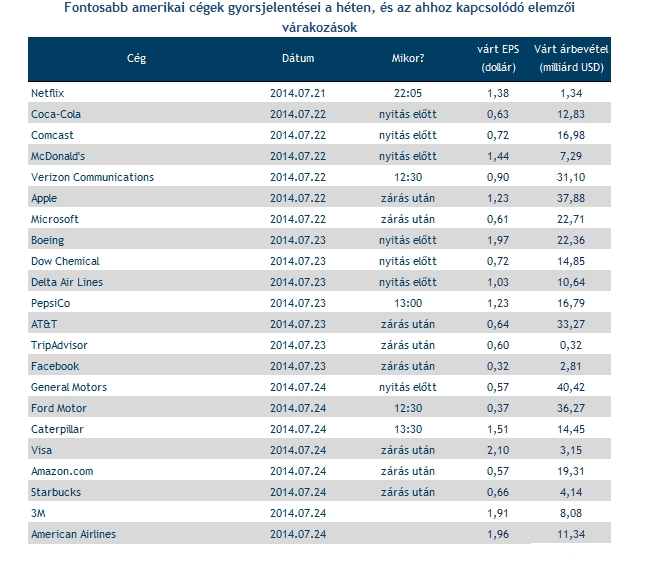
Task: Select the McDonald's company name
Action: click(58, 156)
